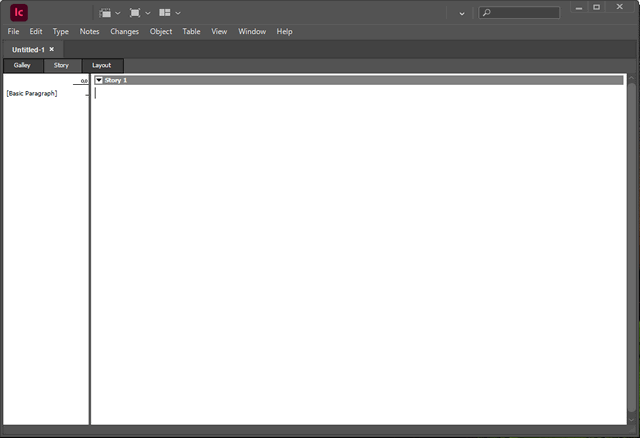The height and width of the screenshot is (438, 640).
Task: Click the Arrange Documents icon
Action: [165, 12]
